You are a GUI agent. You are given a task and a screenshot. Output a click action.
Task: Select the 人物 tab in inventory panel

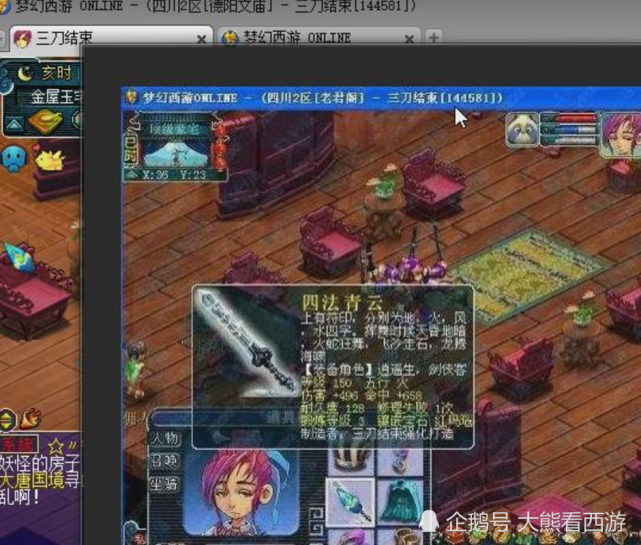(x=165, y=439)
